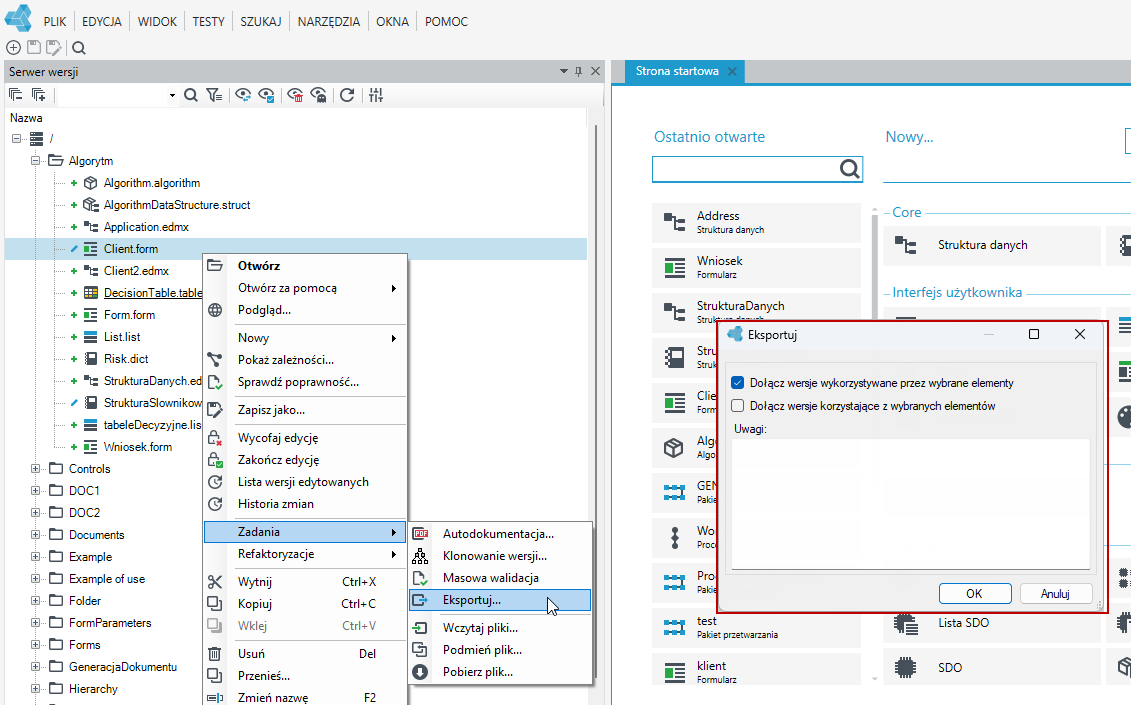Click Anuluj in the Eksportuj dialog

click(1055, 594)
